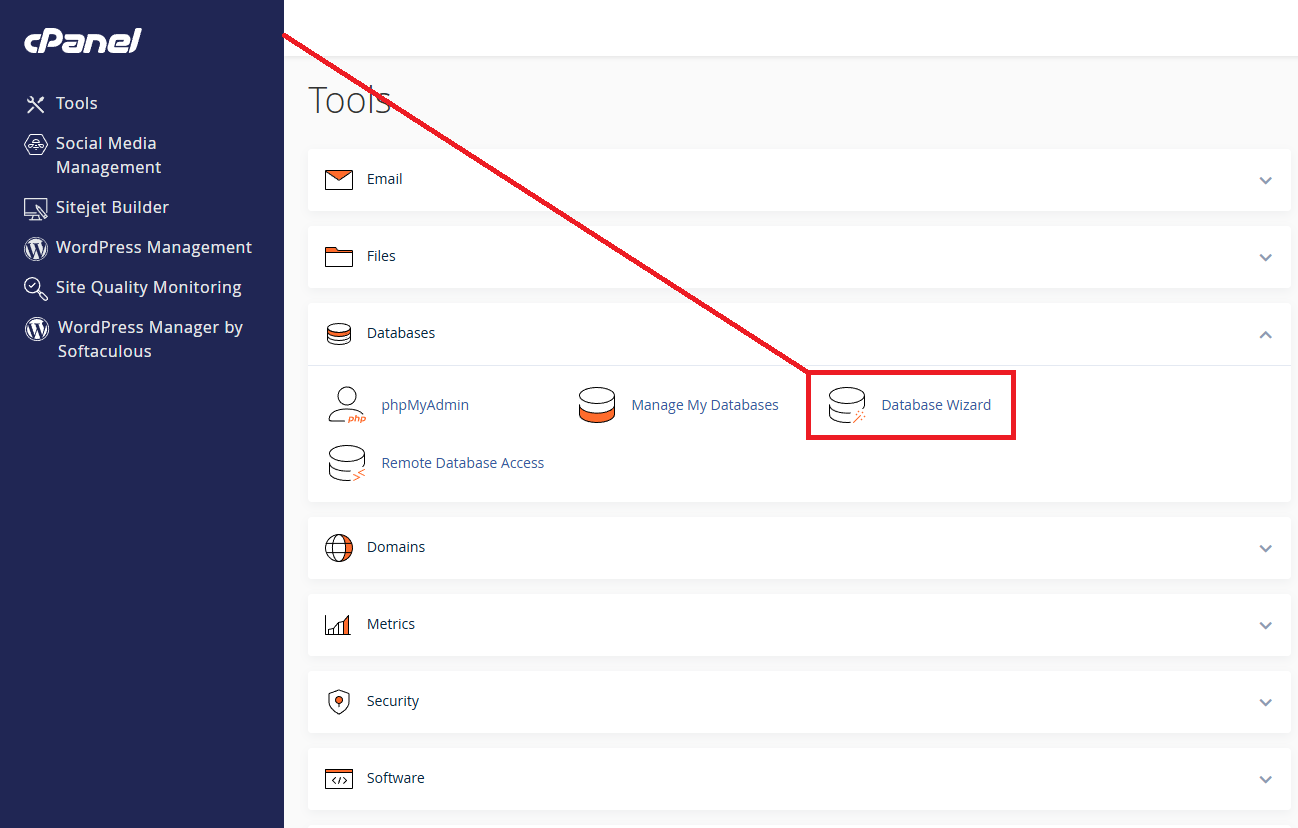Image resolution: width=1298 pixels, height=828 pixels.
Task: Click the Software code window icon
Action: coord(339,779)
